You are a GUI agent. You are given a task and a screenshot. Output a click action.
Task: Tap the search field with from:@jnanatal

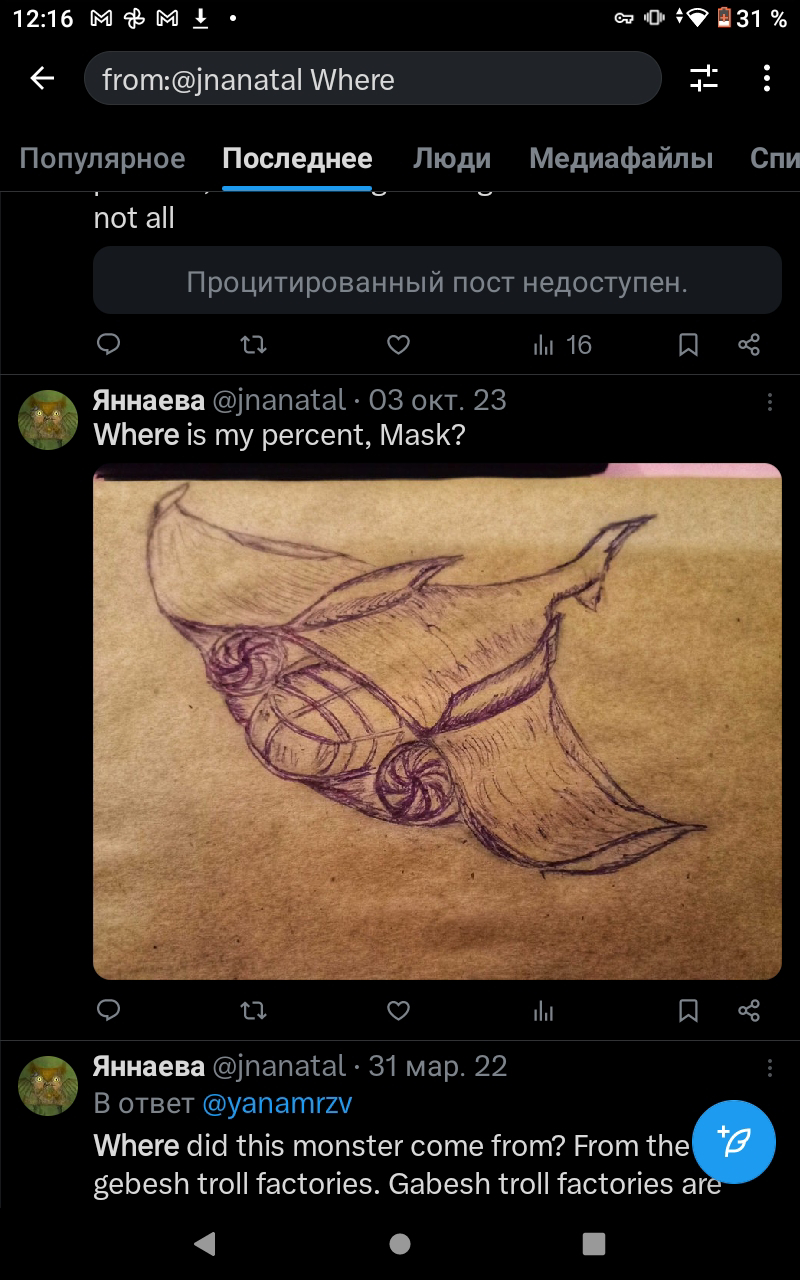[x=372, y=79]
